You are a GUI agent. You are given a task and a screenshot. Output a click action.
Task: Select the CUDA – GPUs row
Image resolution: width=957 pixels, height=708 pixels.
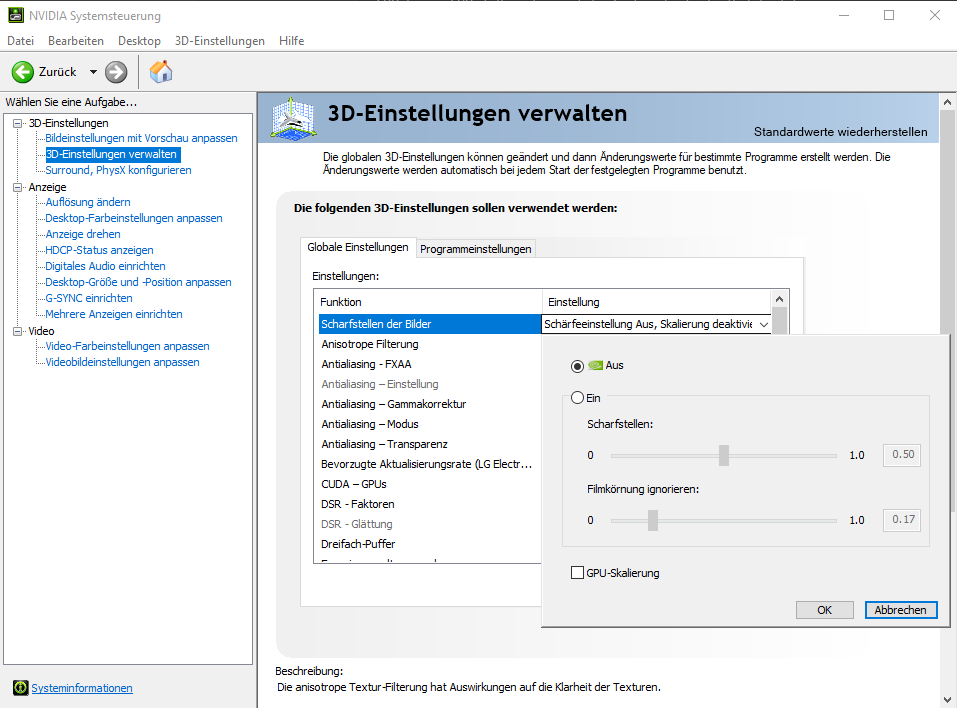pos(430,484)
